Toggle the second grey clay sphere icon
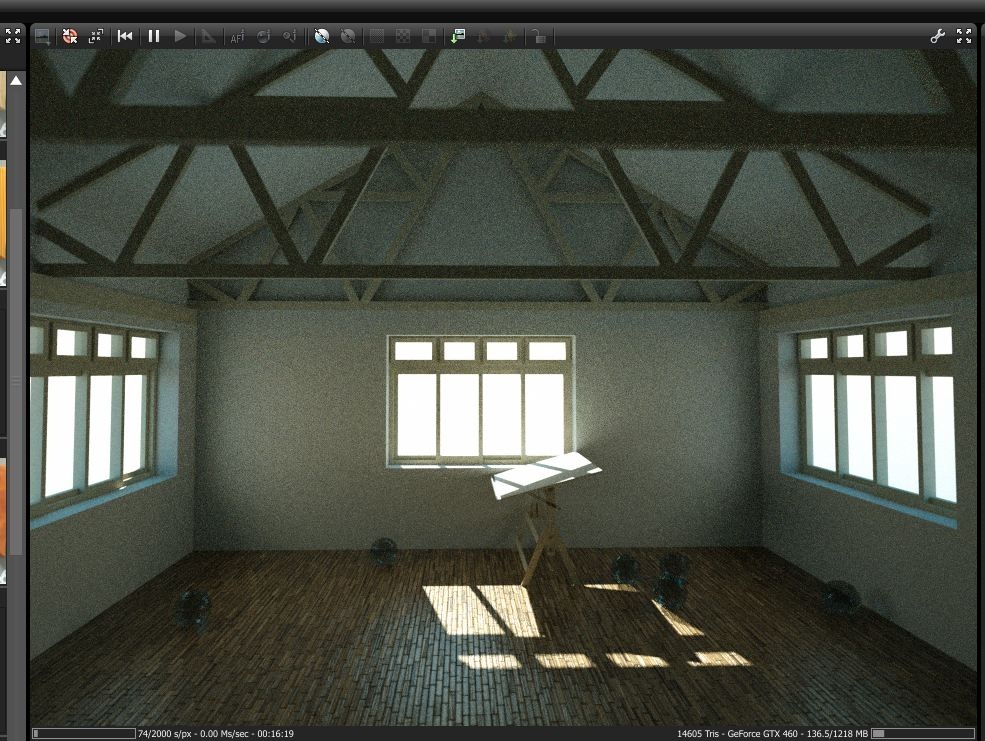Viewport: 985px width, 741px height. click(x=348, y=36)
